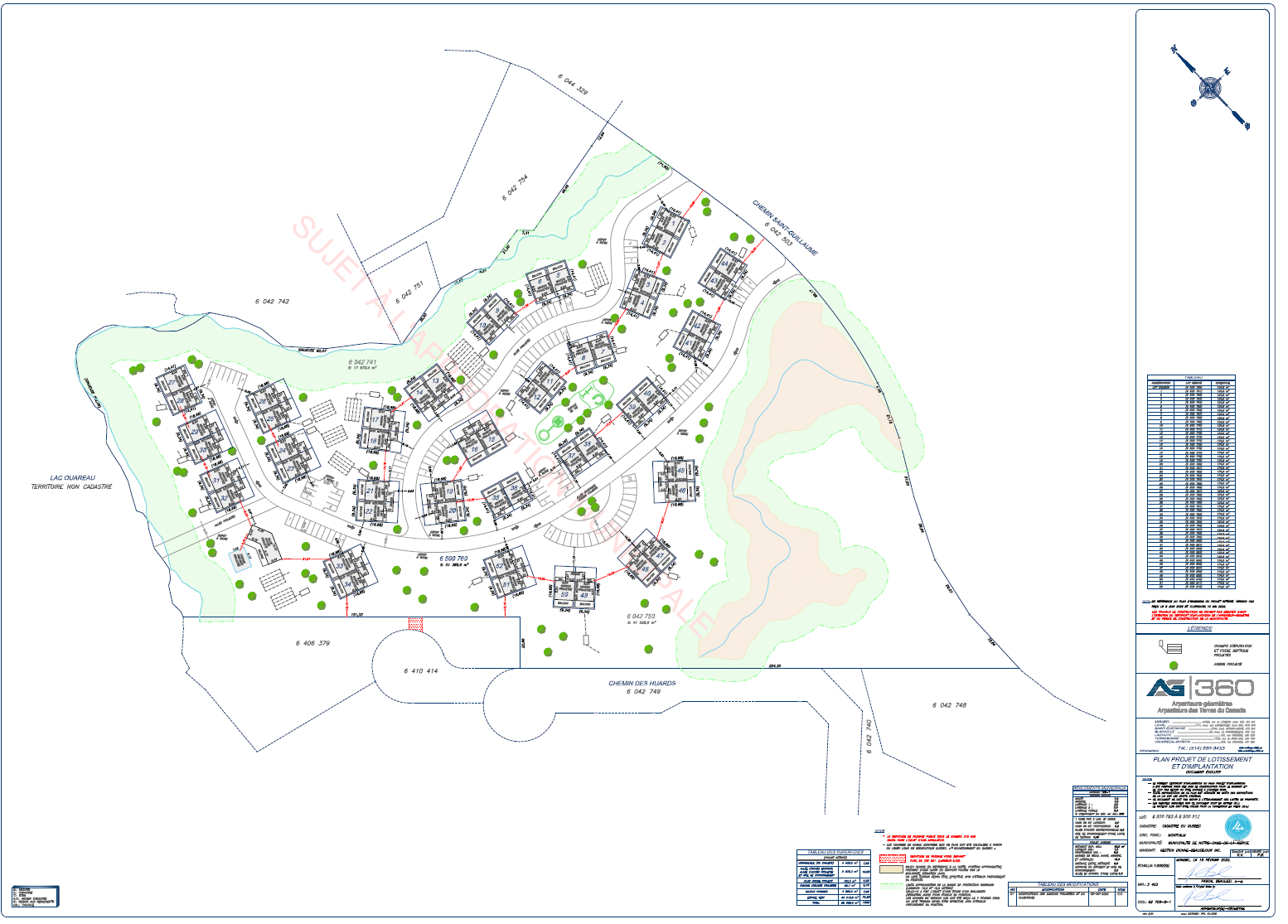
Task: Click 'TERRITOIRE NON CADASTRÉ' label
Action: 71,486
